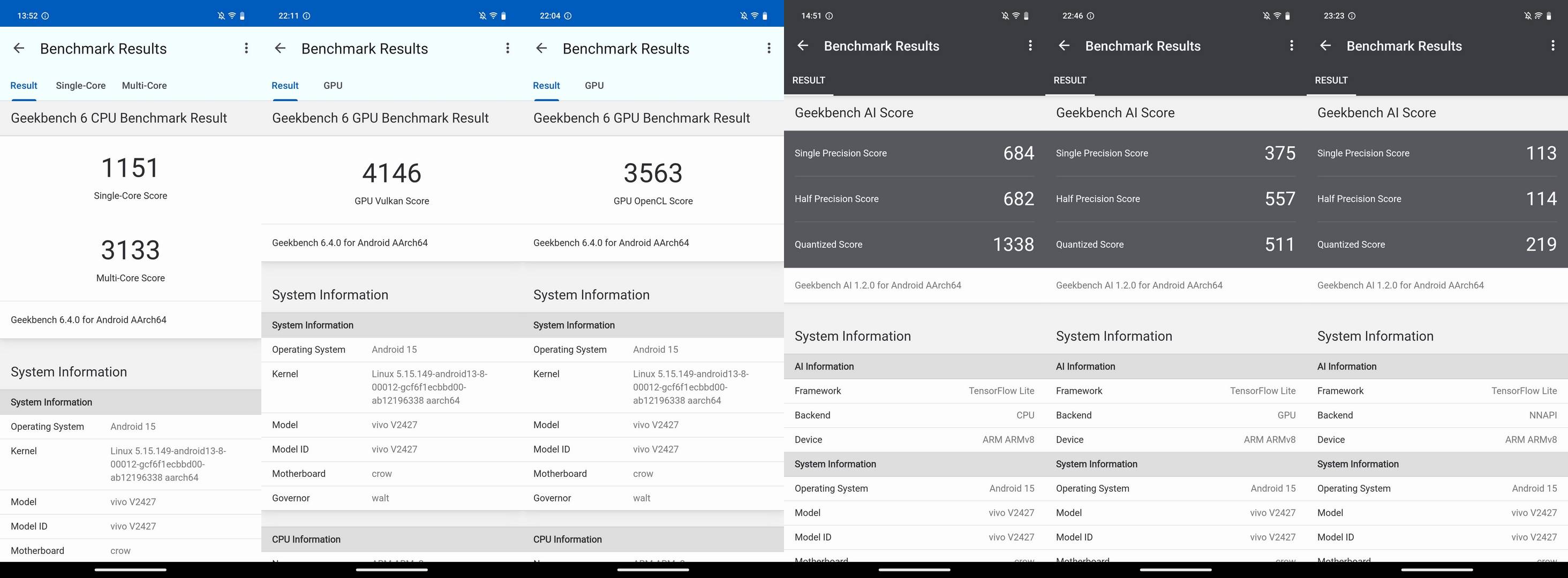Image resolution: width=1568 pixels, height=578 pixels.
Task: Tap Motherboard crow row on OpenCL screen
Action: point(653,474)
